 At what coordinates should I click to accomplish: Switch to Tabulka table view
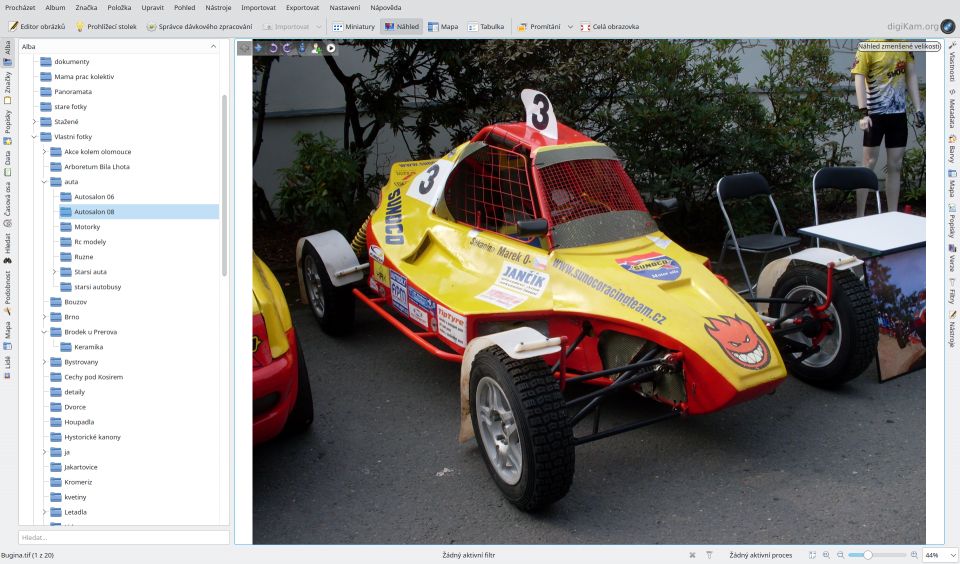486,26
